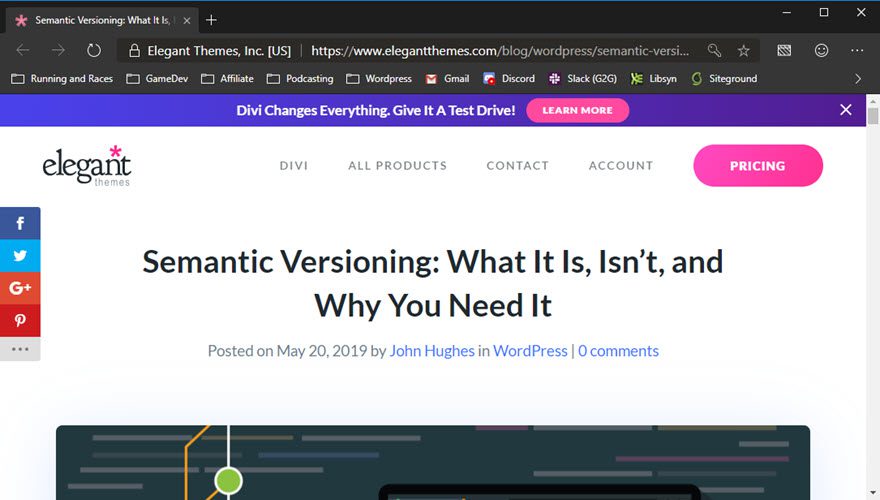Open the extension icon beside the star
Viewport: 880px width, 500px height.
point(784,51)
